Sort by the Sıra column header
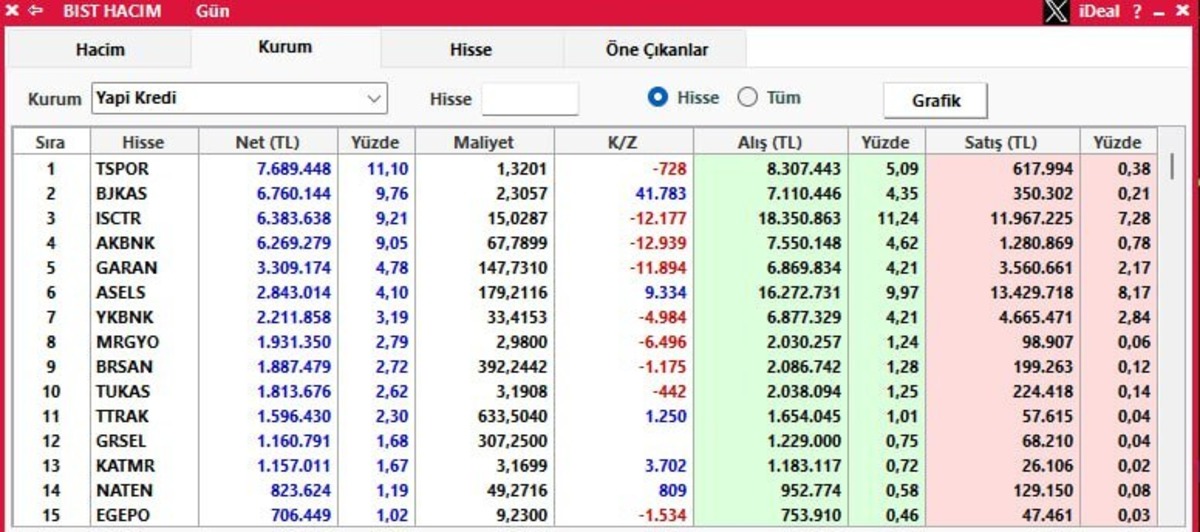 [x=50, y=143]
